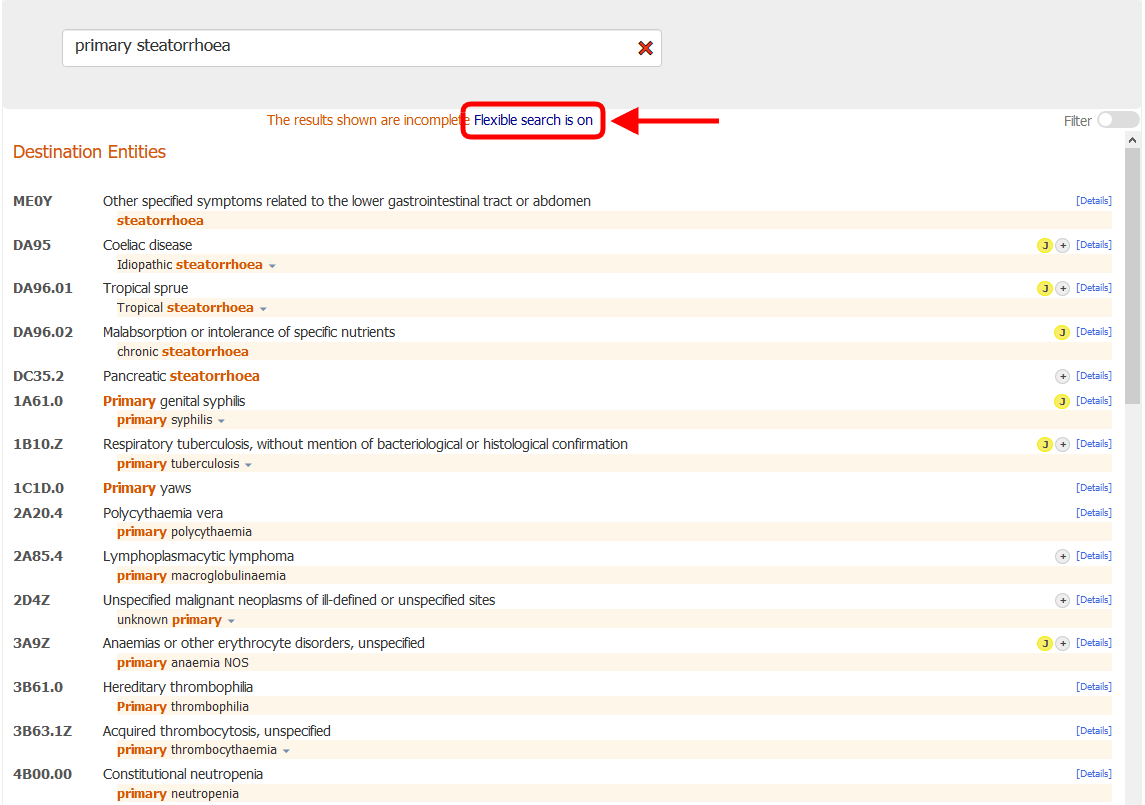Expand the Idiopathic steatorrhoea dropdown arrow
The image size is (1145, 805).
tap(272, 265)
